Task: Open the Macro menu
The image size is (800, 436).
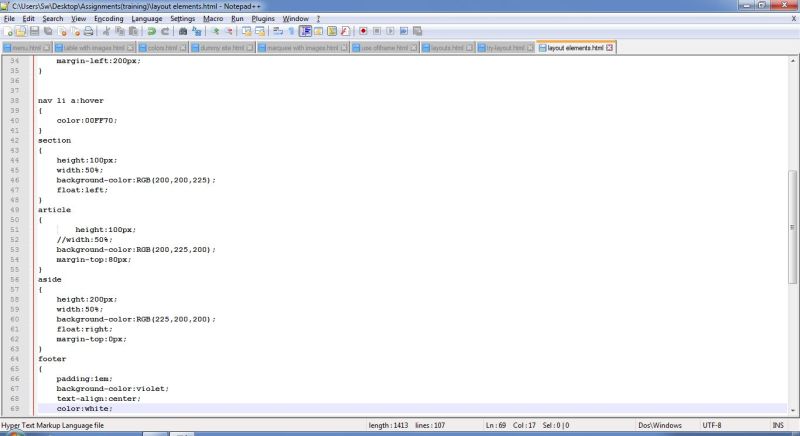Action: coord(213,18)
